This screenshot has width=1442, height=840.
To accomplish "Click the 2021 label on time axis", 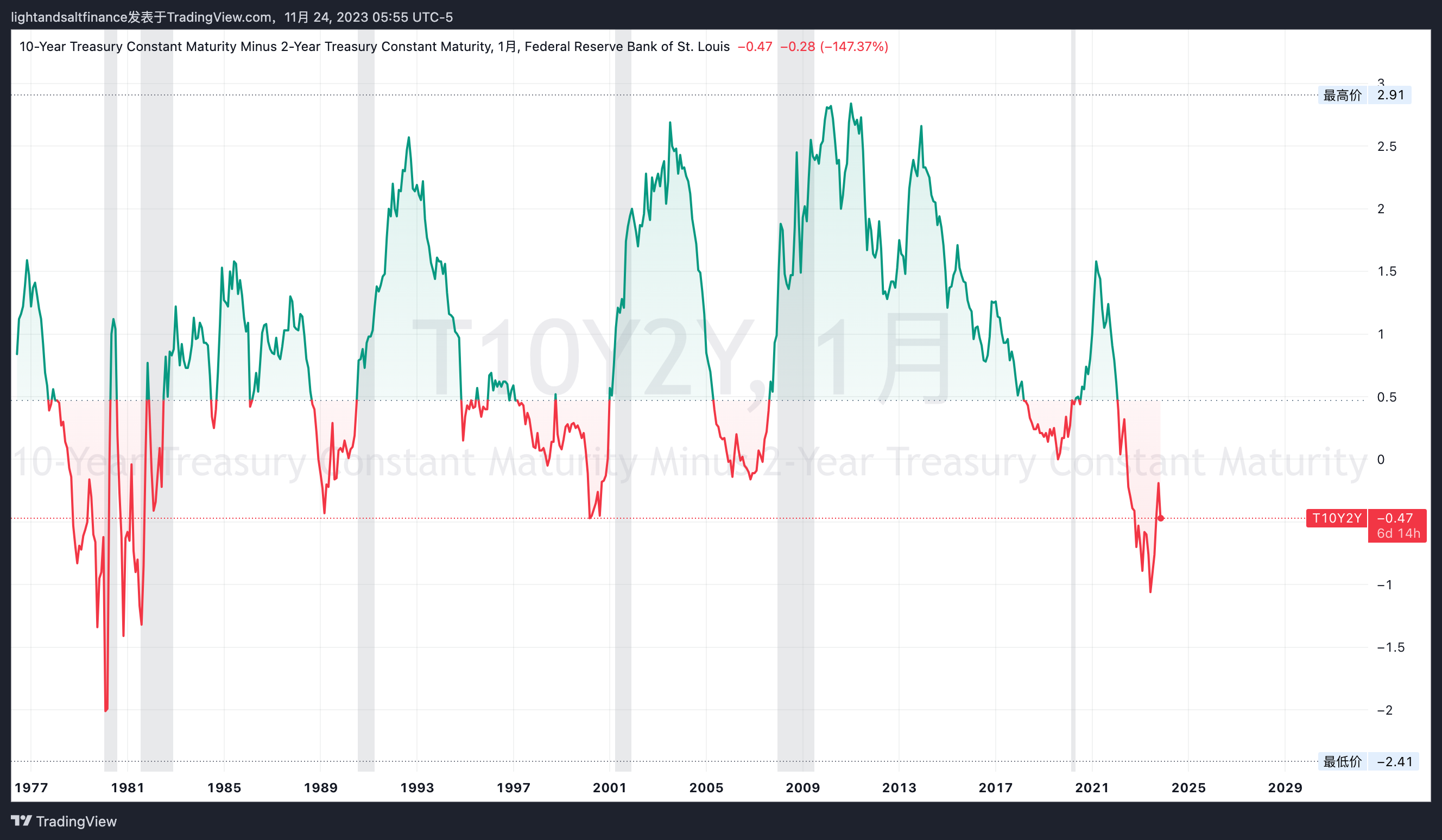I will [x=1092, y=787].
